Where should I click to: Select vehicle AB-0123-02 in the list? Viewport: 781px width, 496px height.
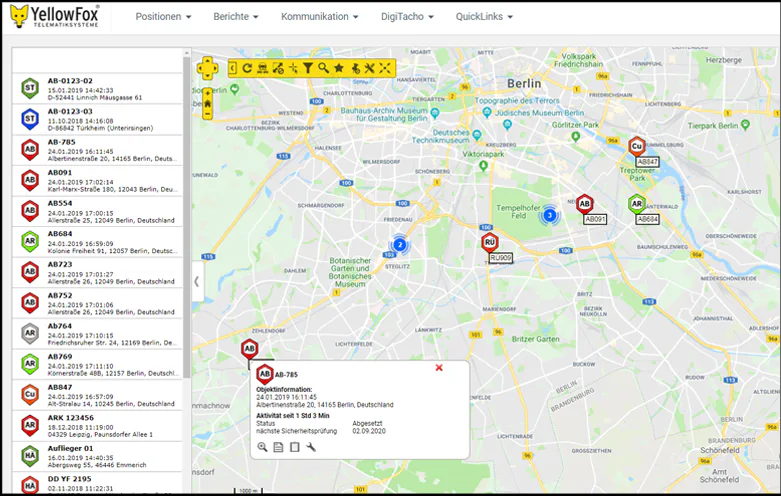tap(98, 89)
